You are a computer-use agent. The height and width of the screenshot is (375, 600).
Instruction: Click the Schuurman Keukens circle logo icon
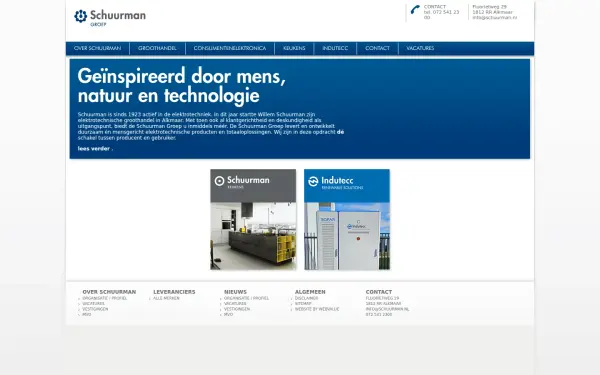pyautogui.click(x=219, y=181)
